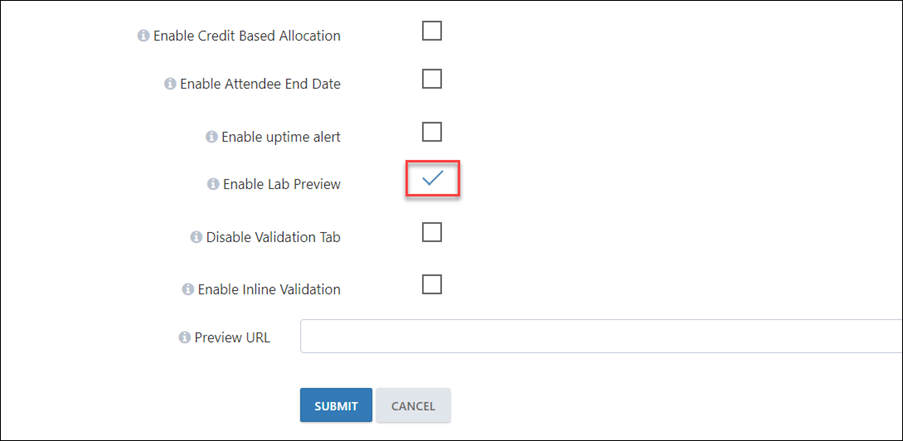The image size is (903, 441).
Task: Click the CANCEL button
Action: point(413,405)
